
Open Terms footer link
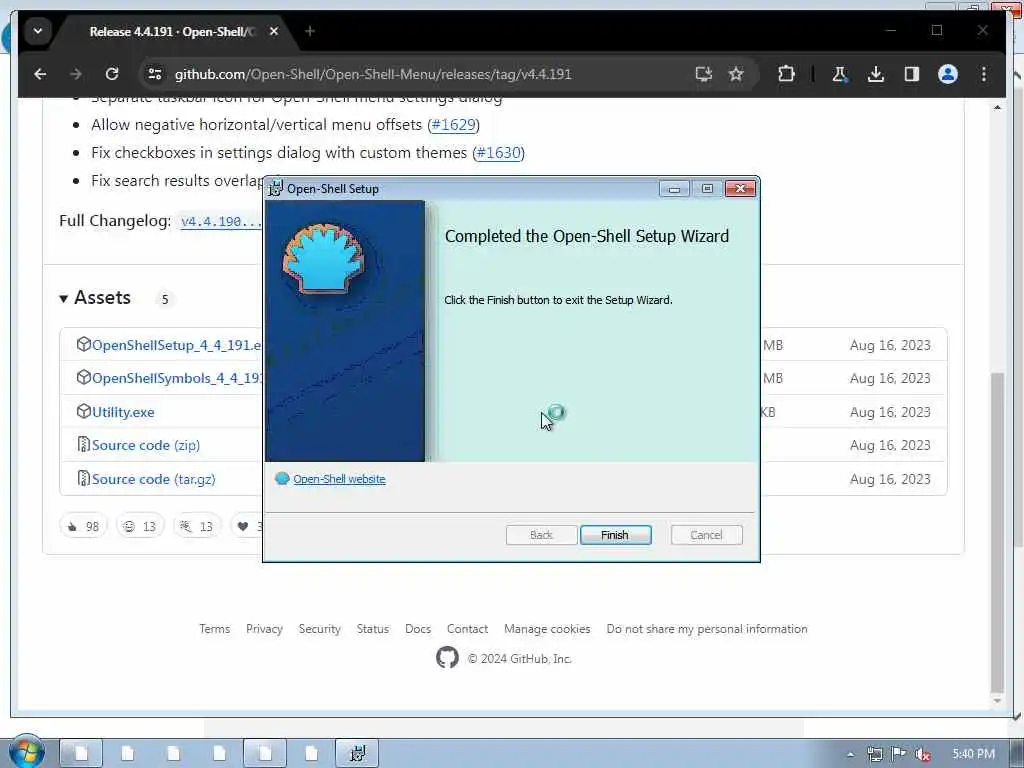tap(214, 629)
